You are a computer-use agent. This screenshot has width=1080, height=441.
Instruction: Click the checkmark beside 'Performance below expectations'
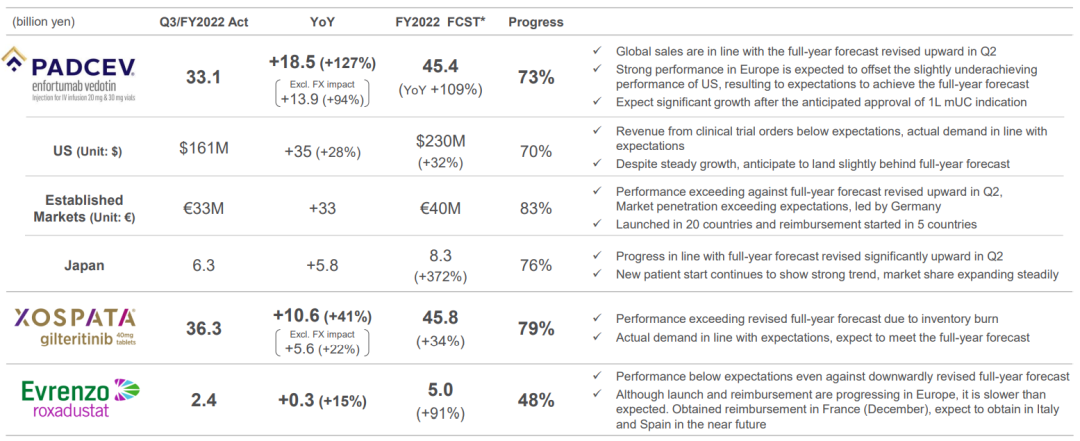coord(597,376)
